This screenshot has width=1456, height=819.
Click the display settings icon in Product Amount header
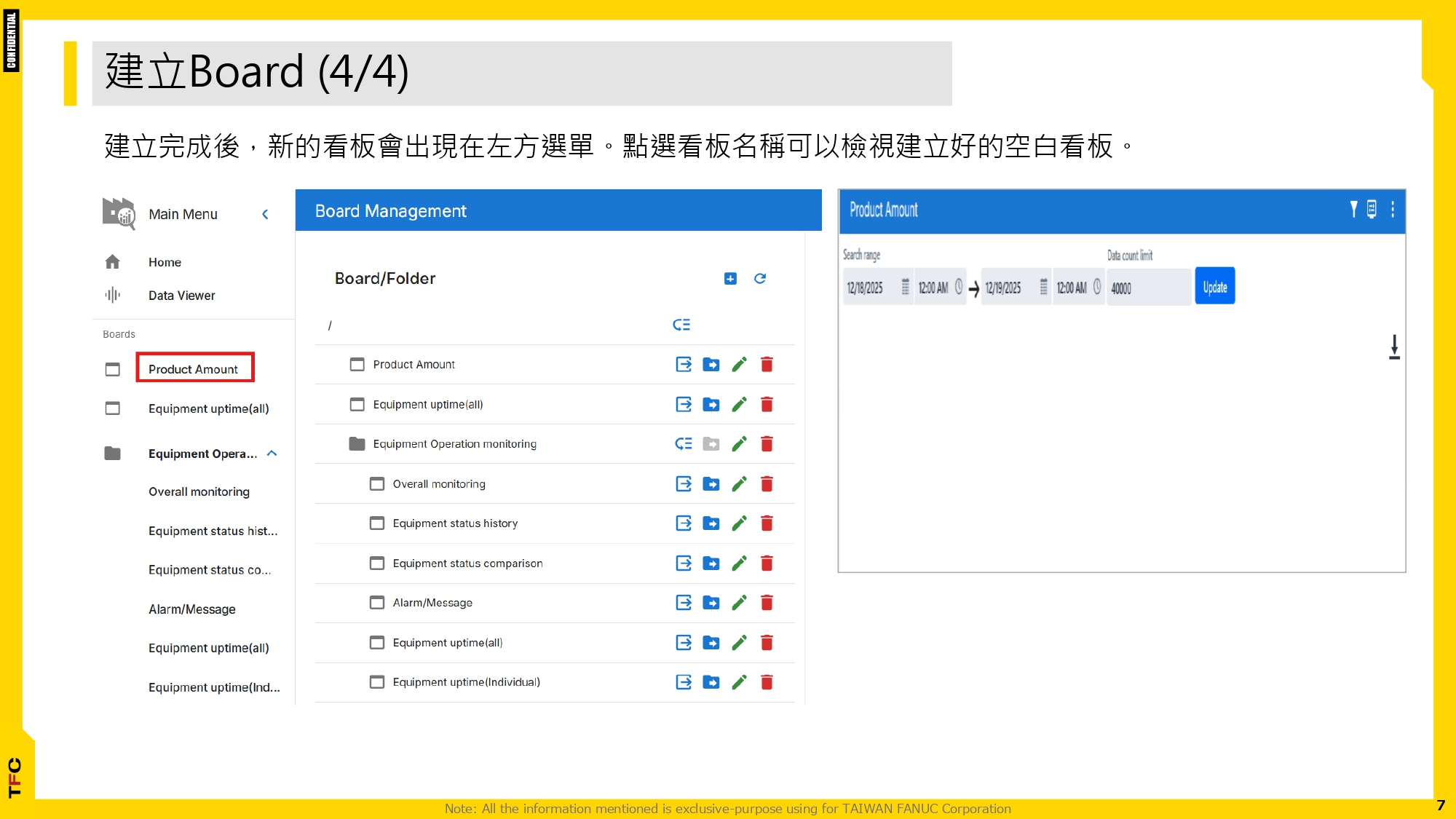[x=1372, y=210]
